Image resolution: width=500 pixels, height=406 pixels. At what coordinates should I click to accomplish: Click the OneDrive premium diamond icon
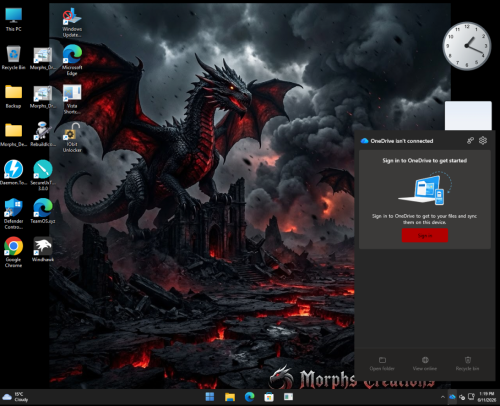tap(470, 141)
